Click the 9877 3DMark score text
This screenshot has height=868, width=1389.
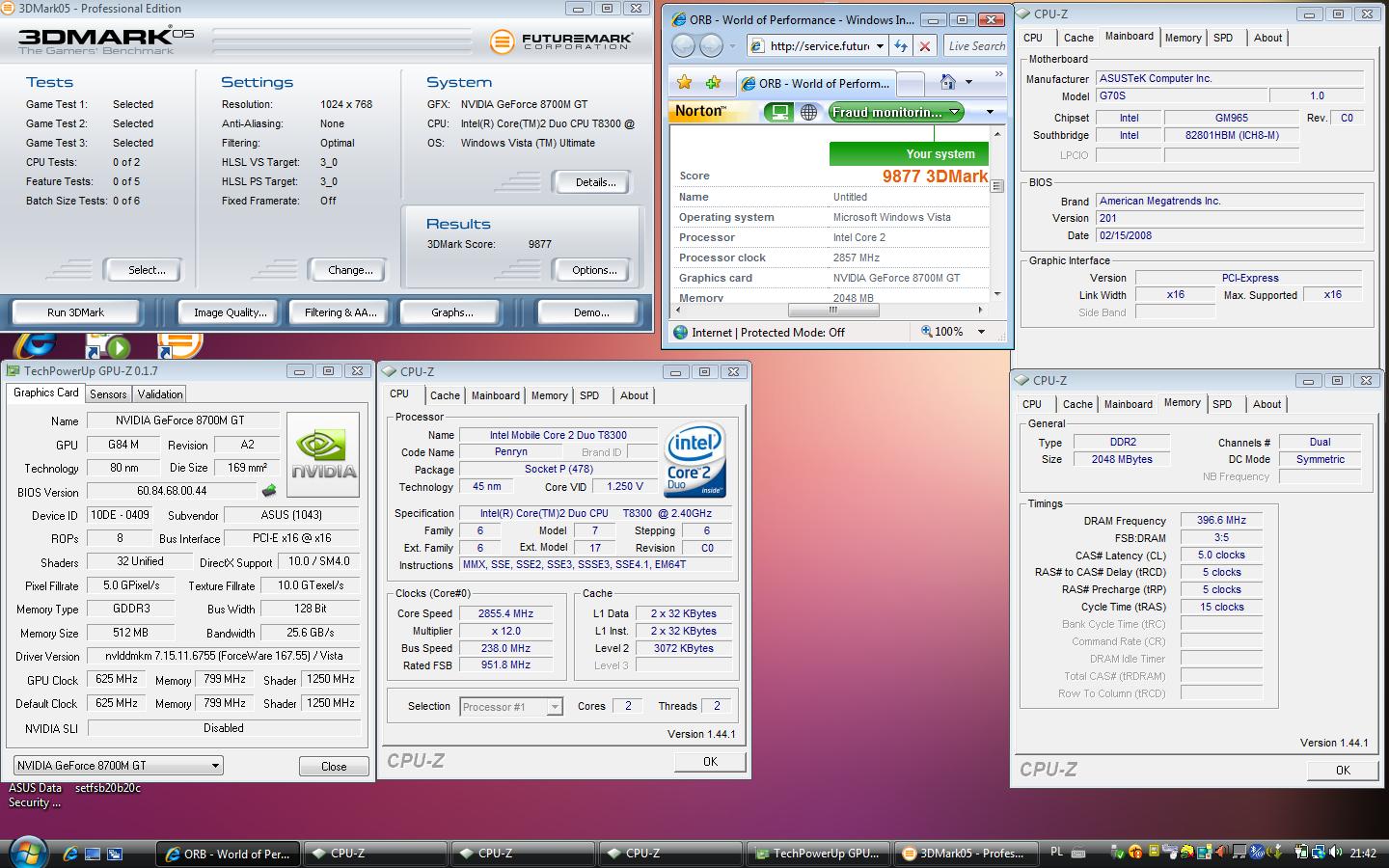pyautogui.click(x=935, y=176)
